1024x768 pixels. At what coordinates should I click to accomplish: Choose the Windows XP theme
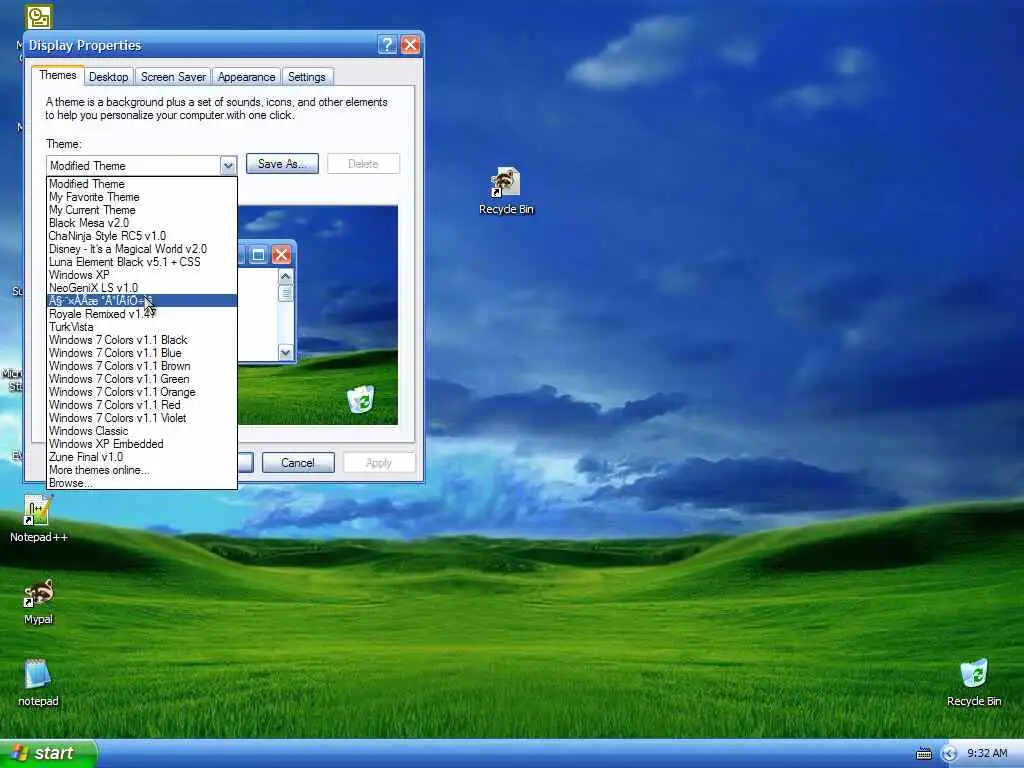pos(142,275)
